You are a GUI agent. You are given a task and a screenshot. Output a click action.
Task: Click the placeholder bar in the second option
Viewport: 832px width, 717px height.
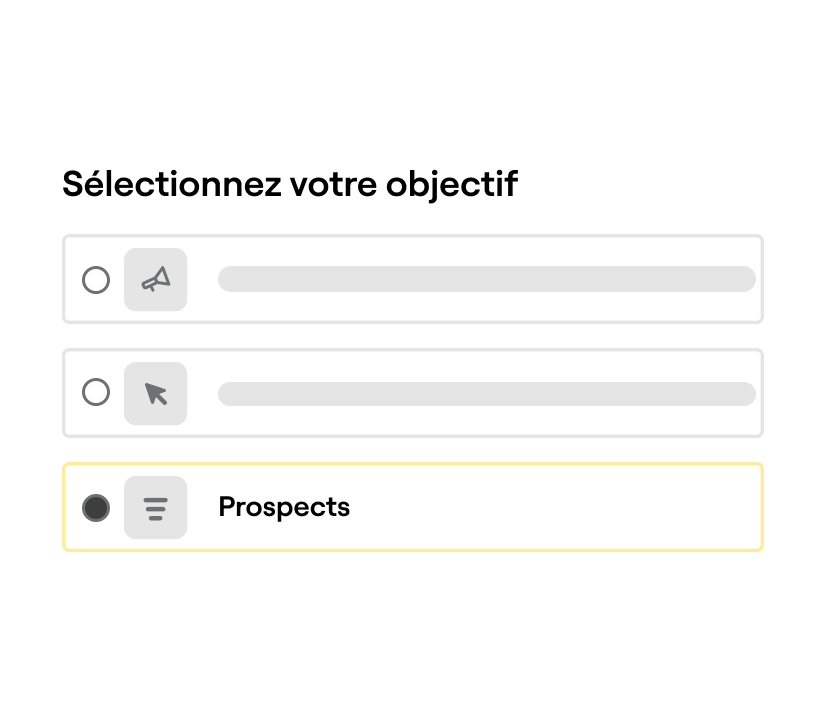486,393
